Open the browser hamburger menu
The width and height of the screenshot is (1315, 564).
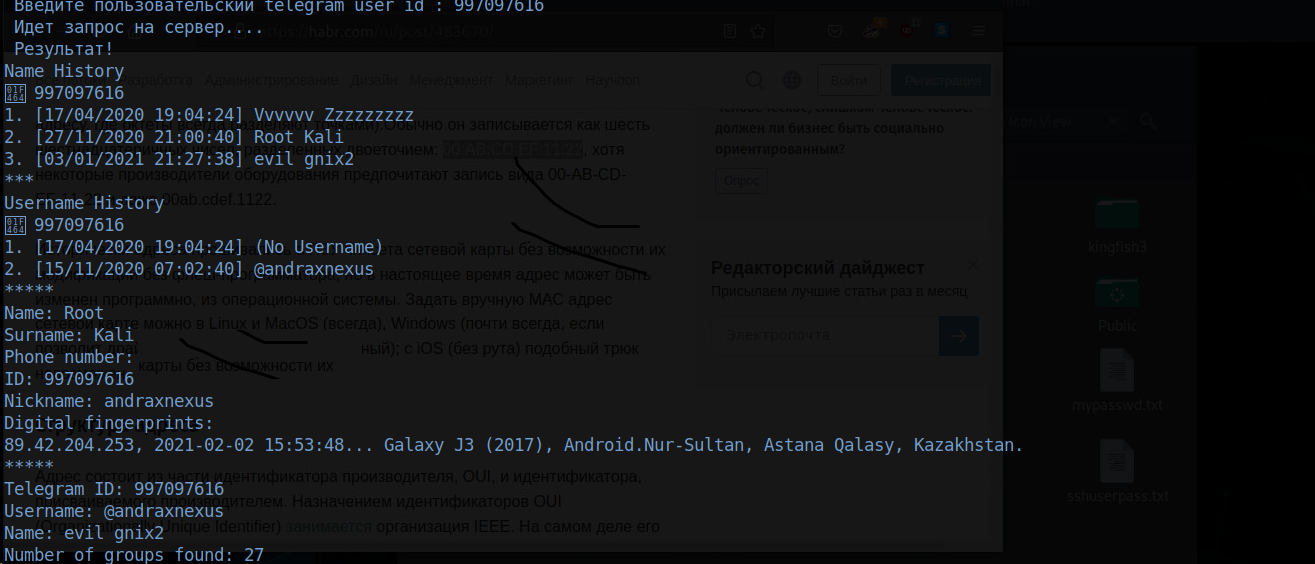(979, 30)
